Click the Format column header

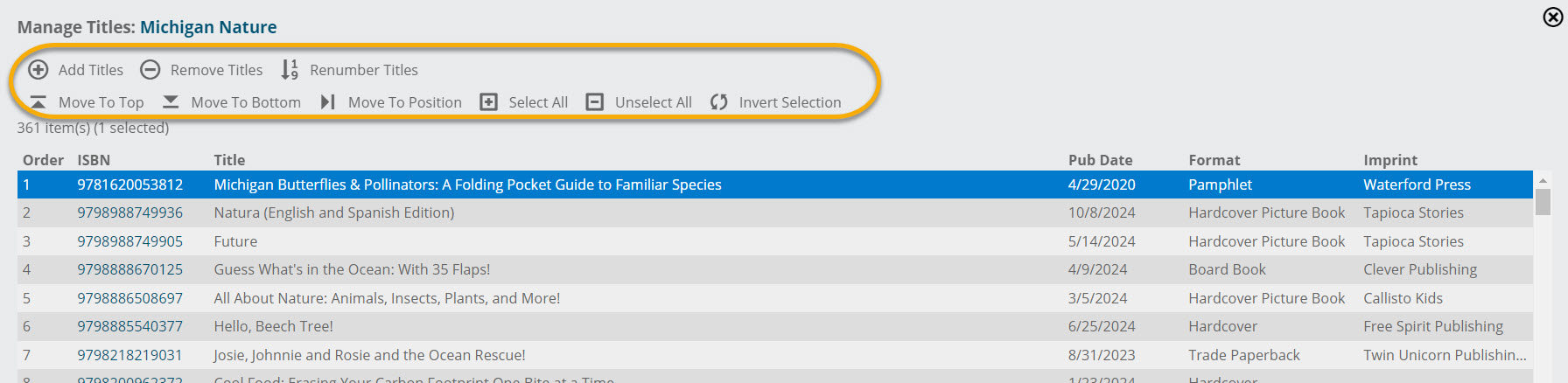coord(1214,160)
